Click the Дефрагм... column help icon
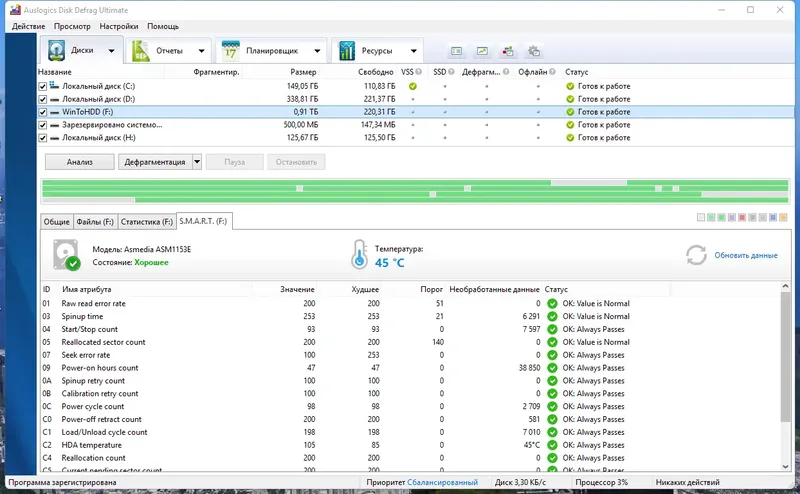 coord(506,72)
